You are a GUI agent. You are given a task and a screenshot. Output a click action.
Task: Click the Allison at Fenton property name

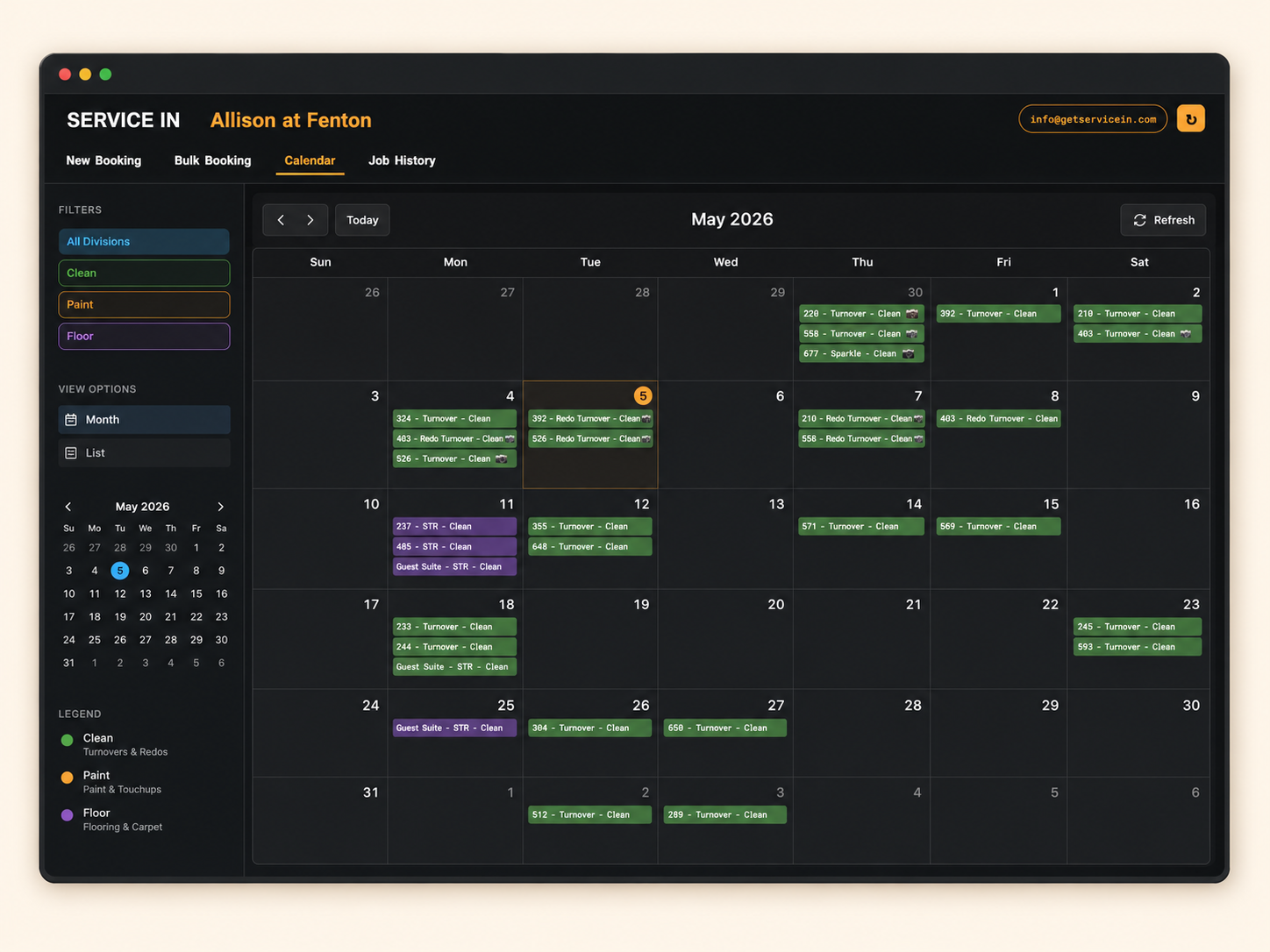(291, 120)
